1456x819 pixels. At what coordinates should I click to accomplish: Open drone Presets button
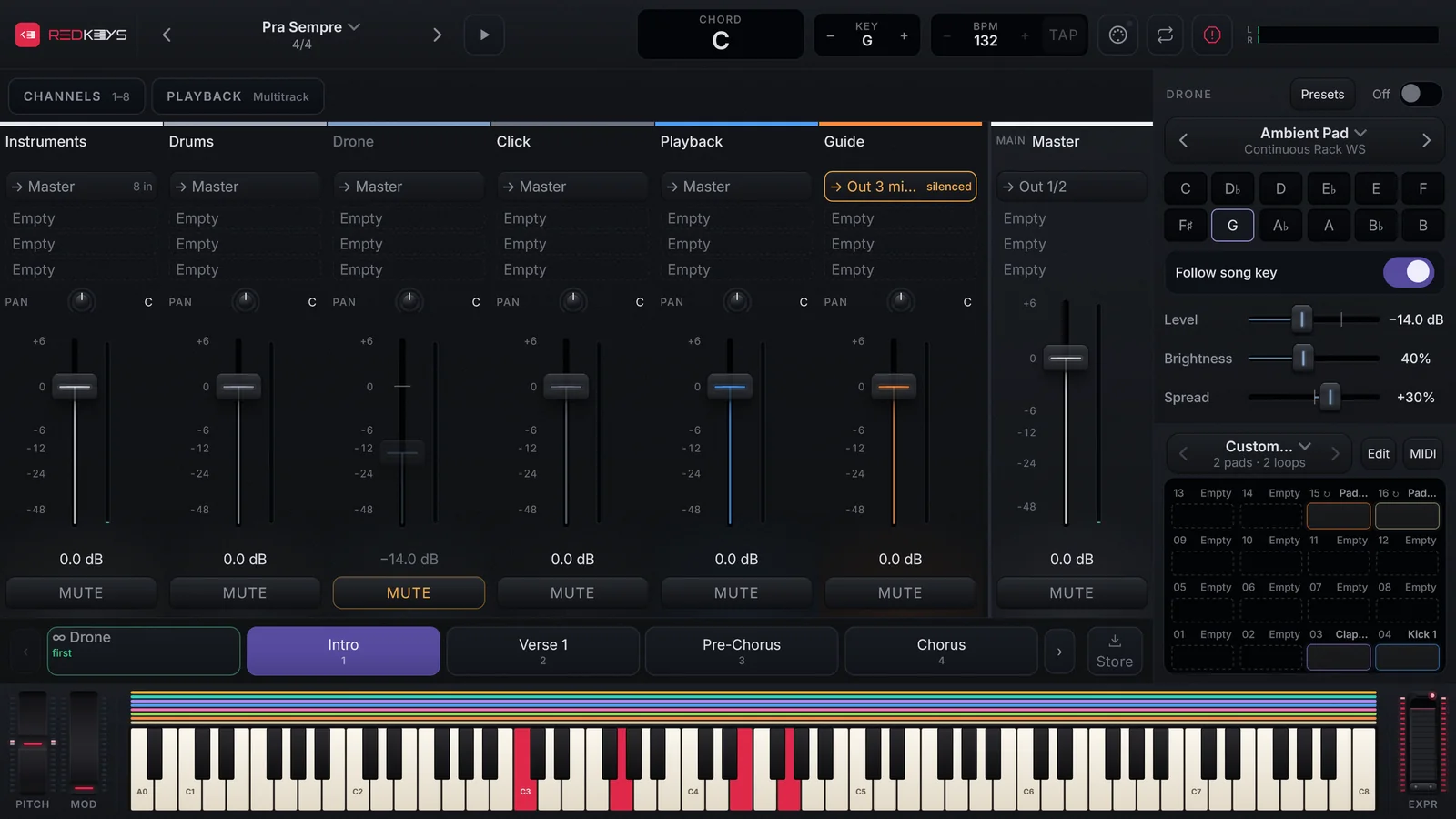tap(1322, 94)
